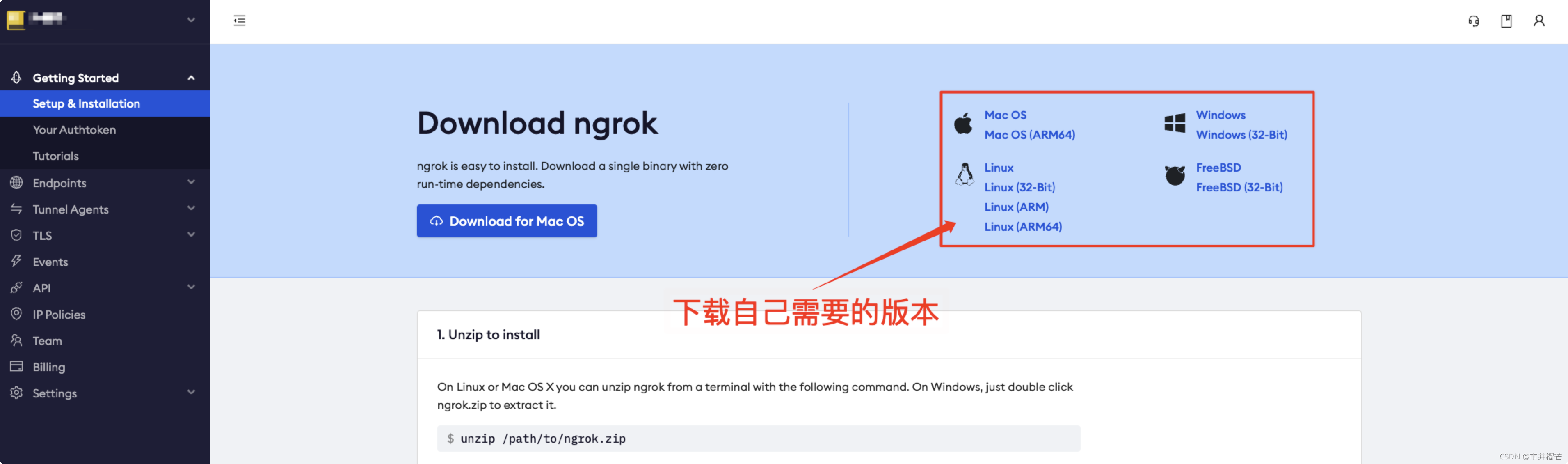Open the account switcher dropdown

tap(190, 20)
